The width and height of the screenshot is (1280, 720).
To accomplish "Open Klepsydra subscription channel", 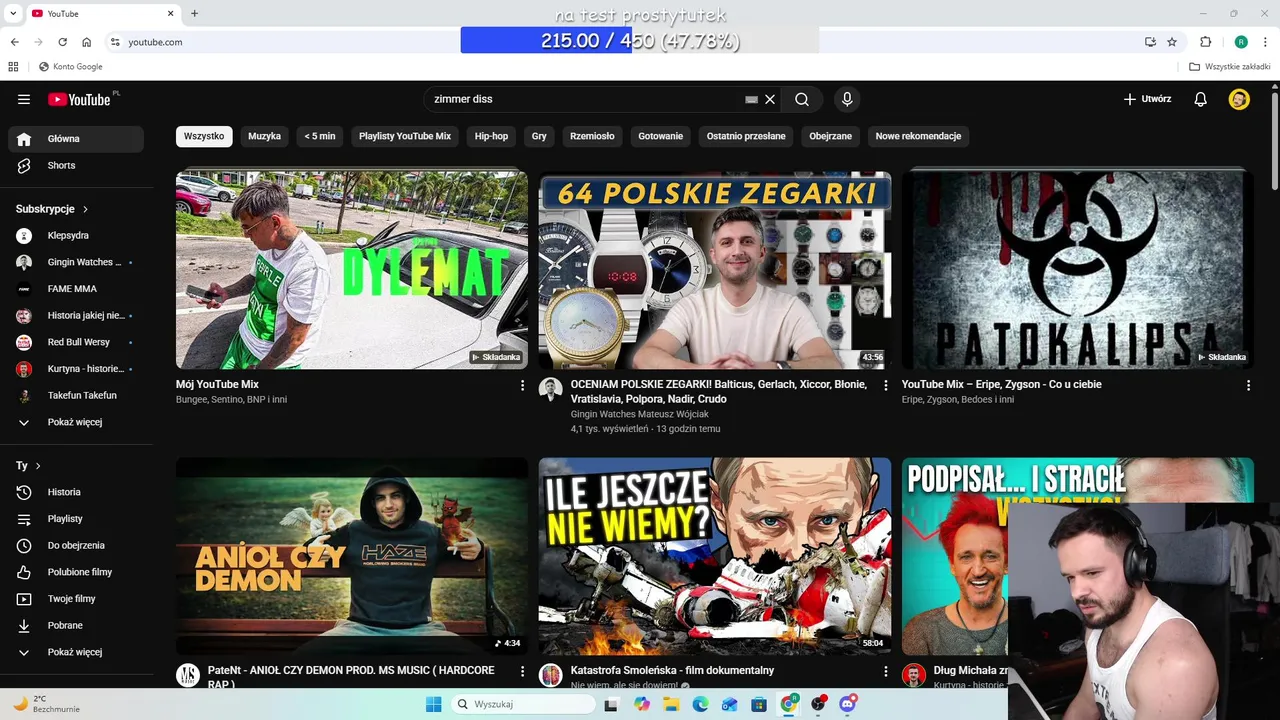I will (76, 235).
